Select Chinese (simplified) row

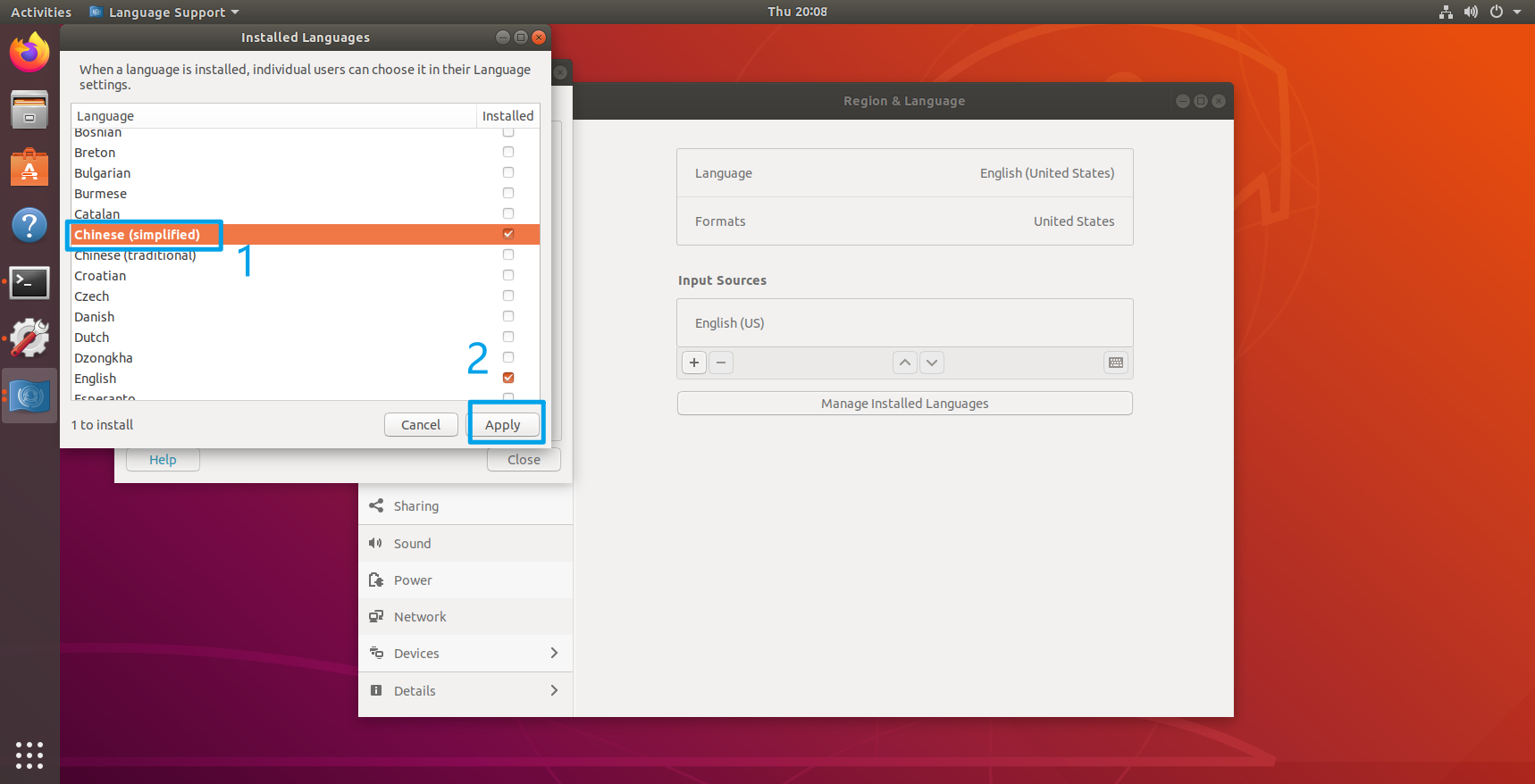pyautogui.click(x=306, y=234)
